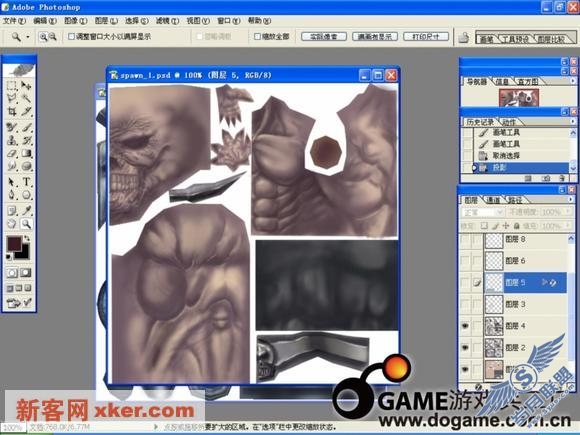Screen dimensions: 580x435
Task: Click the background color swatch
Action: coord(23,253)
